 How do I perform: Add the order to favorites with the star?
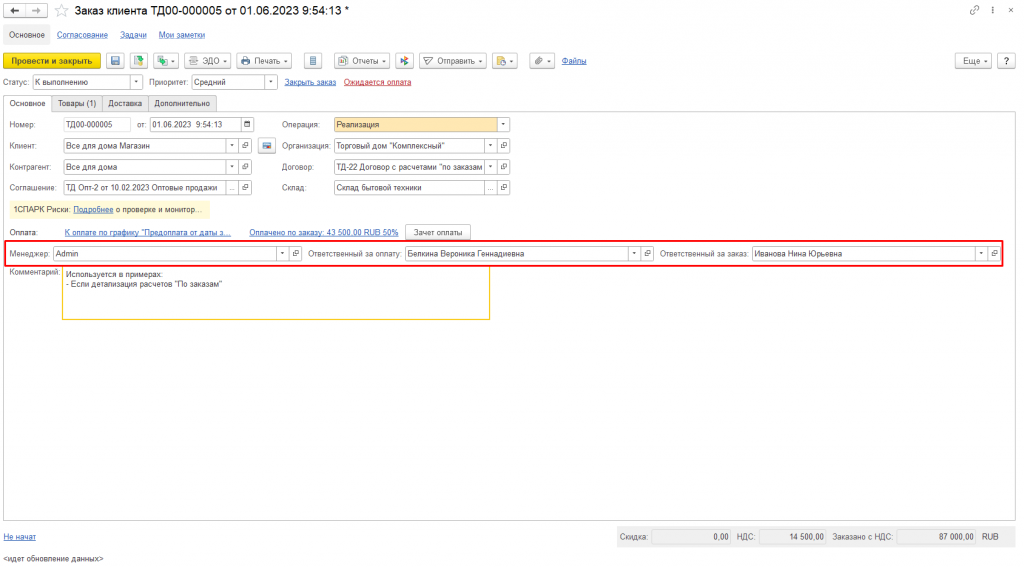(x=61, y=10)
